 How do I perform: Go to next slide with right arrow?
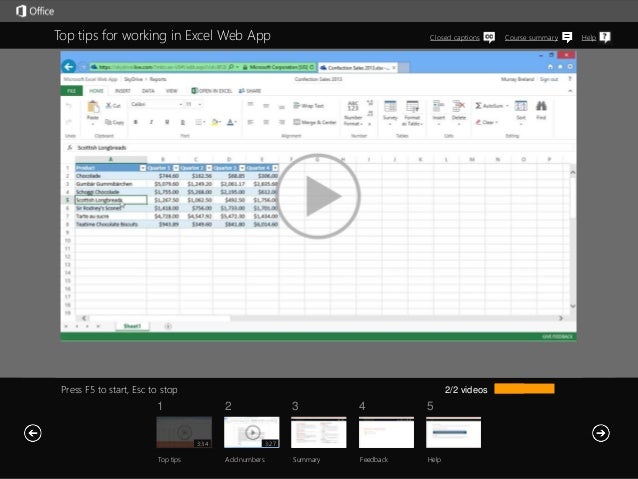pyautogui.click(x=601, y=433)
